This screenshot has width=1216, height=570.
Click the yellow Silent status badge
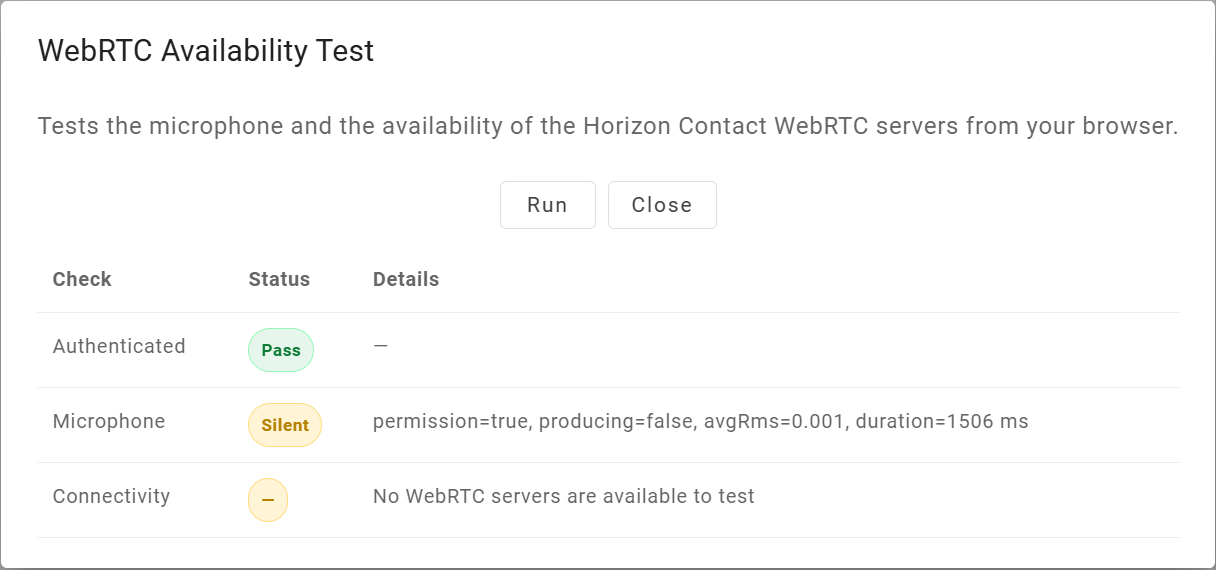pyautogui.click(x=285, y=425)
